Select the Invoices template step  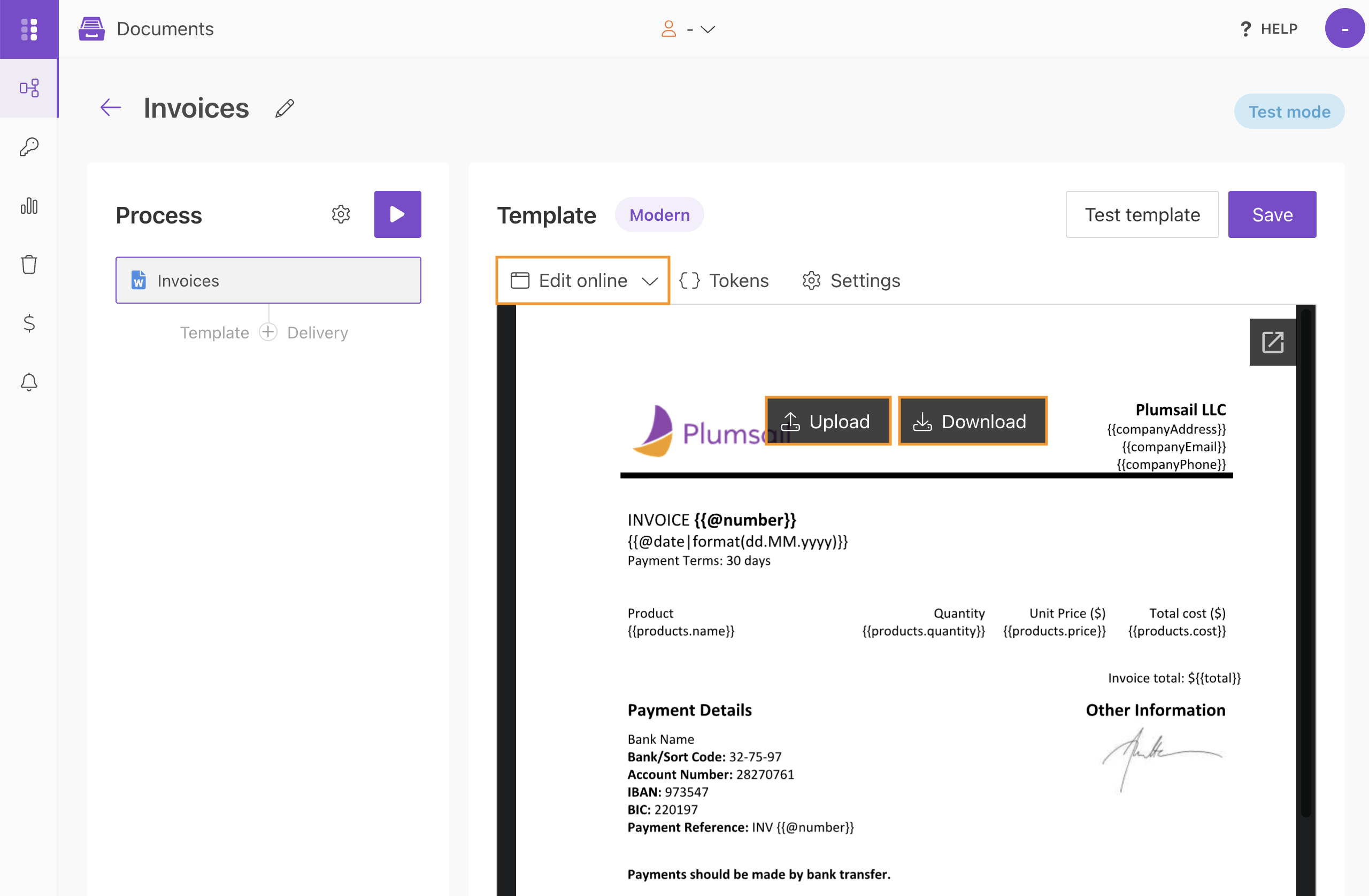268,281
